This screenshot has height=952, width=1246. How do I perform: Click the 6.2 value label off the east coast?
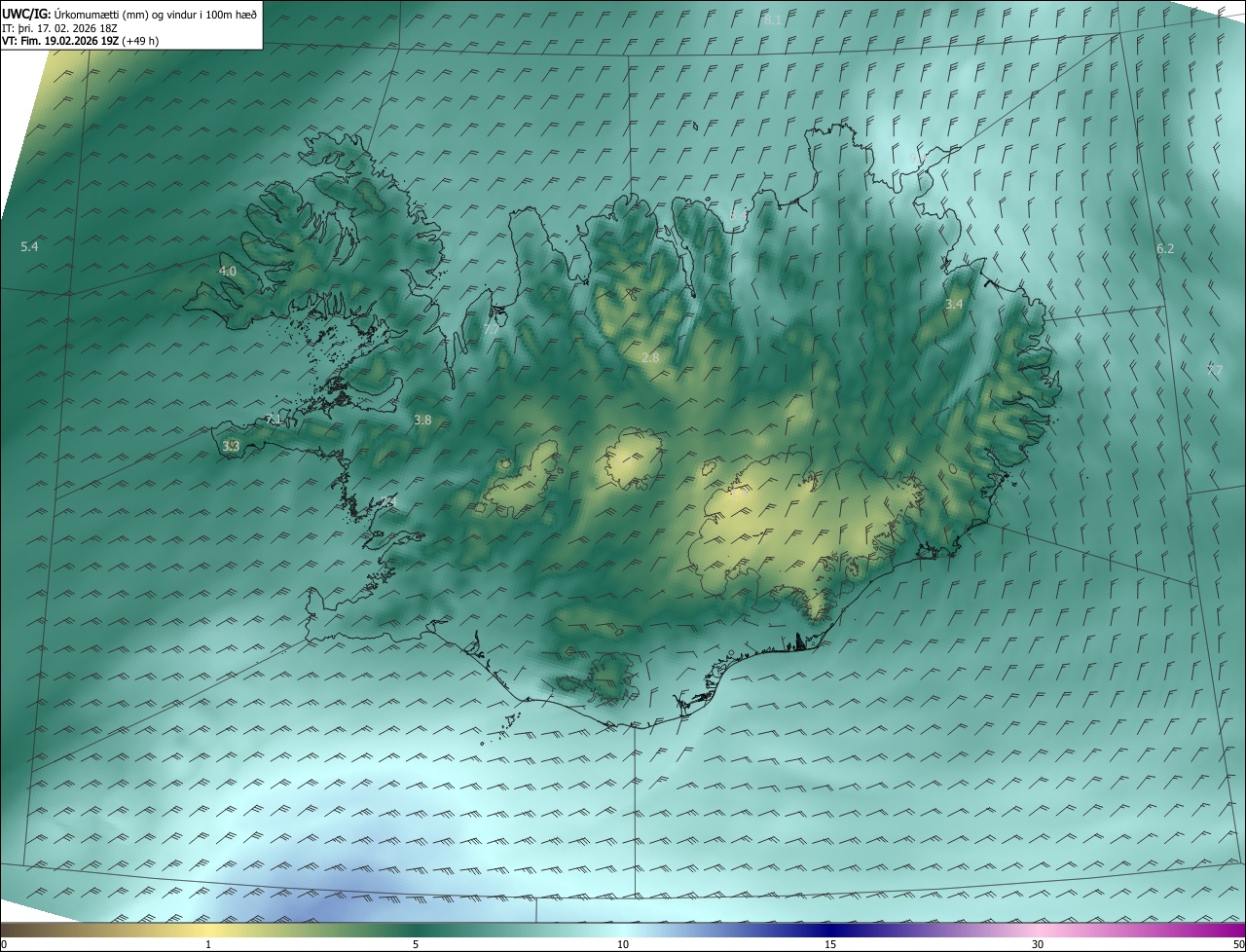1165,249
